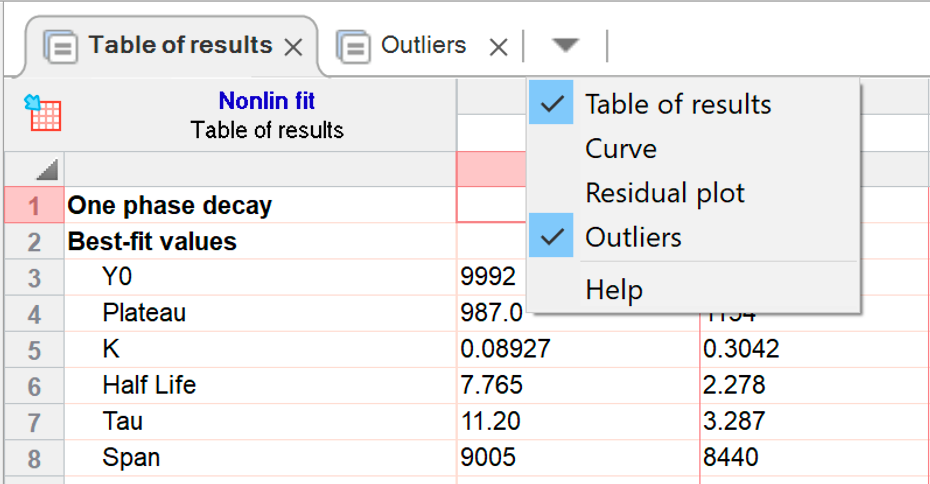930x484 pixels.
Task: Click the select-all triangle corner cell
Action: pyautogui.click(x=47, y=170)
